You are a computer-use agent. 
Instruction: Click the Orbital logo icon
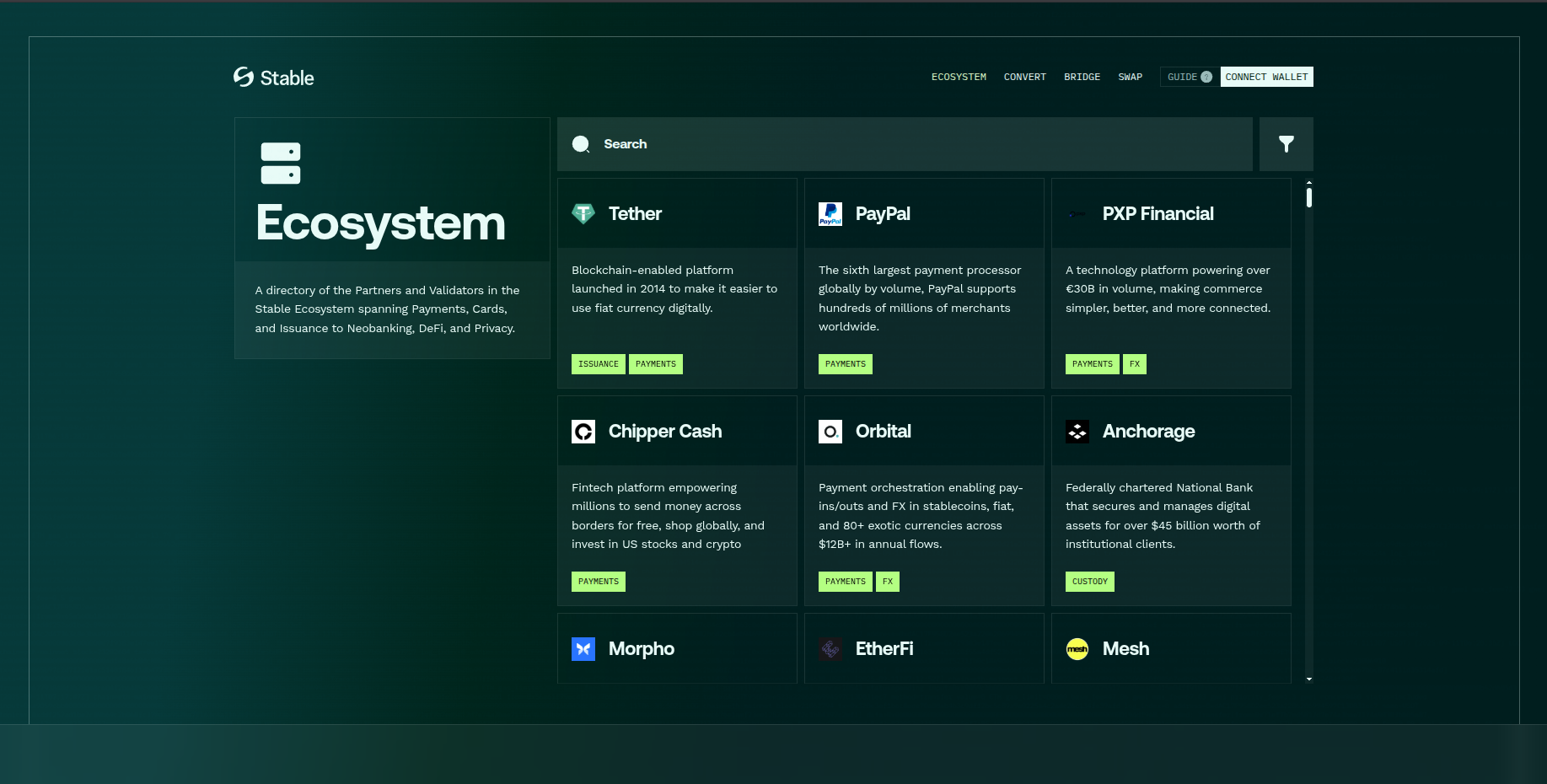point(830,432)
